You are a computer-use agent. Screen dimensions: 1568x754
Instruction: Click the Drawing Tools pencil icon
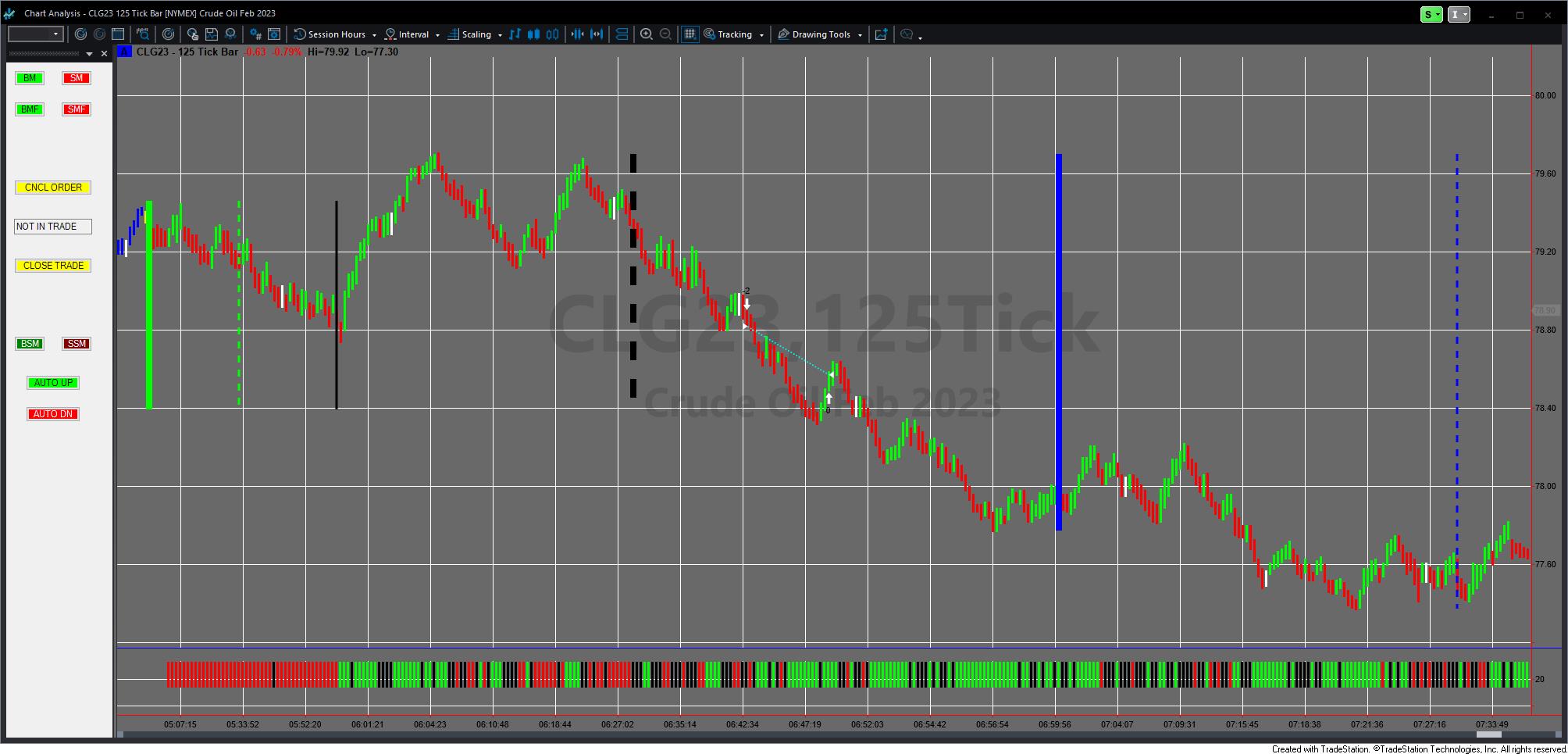(x=783, y=34)
